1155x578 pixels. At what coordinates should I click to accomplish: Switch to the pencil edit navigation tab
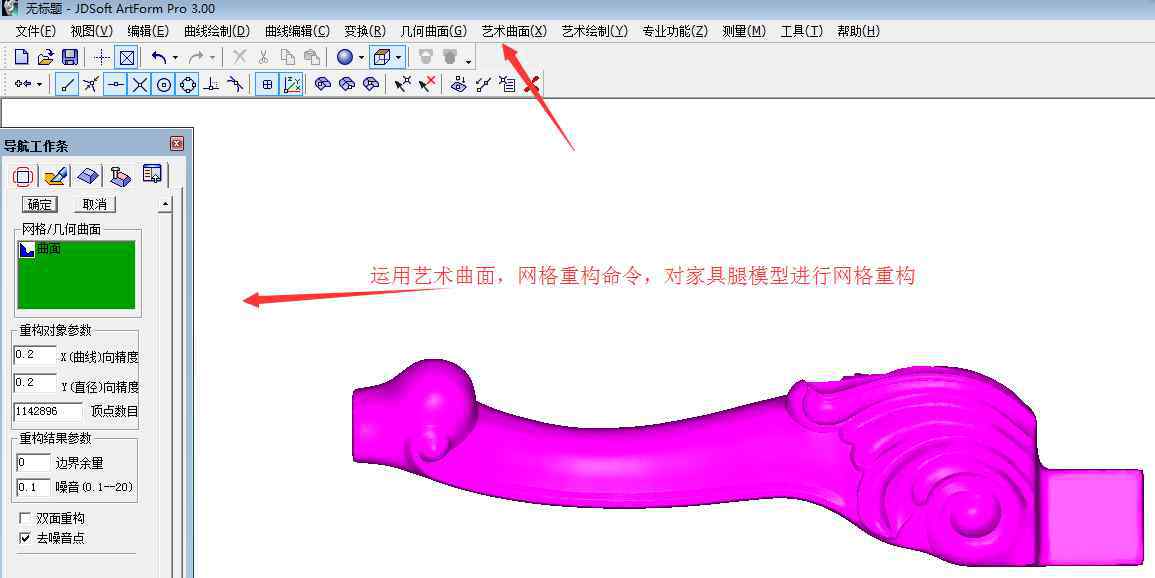56,176
